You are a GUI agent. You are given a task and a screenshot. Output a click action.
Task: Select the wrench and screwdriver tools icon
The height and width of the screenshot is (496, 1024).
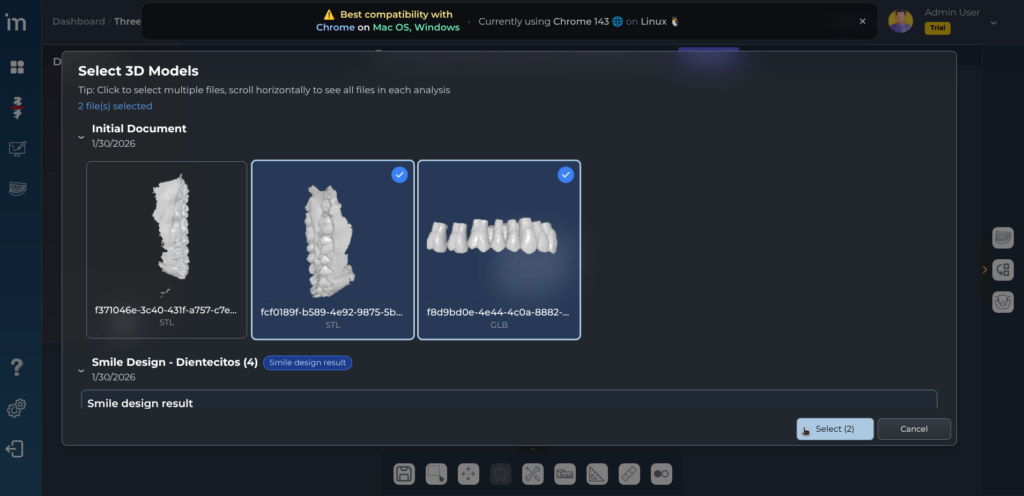(532, 473)
